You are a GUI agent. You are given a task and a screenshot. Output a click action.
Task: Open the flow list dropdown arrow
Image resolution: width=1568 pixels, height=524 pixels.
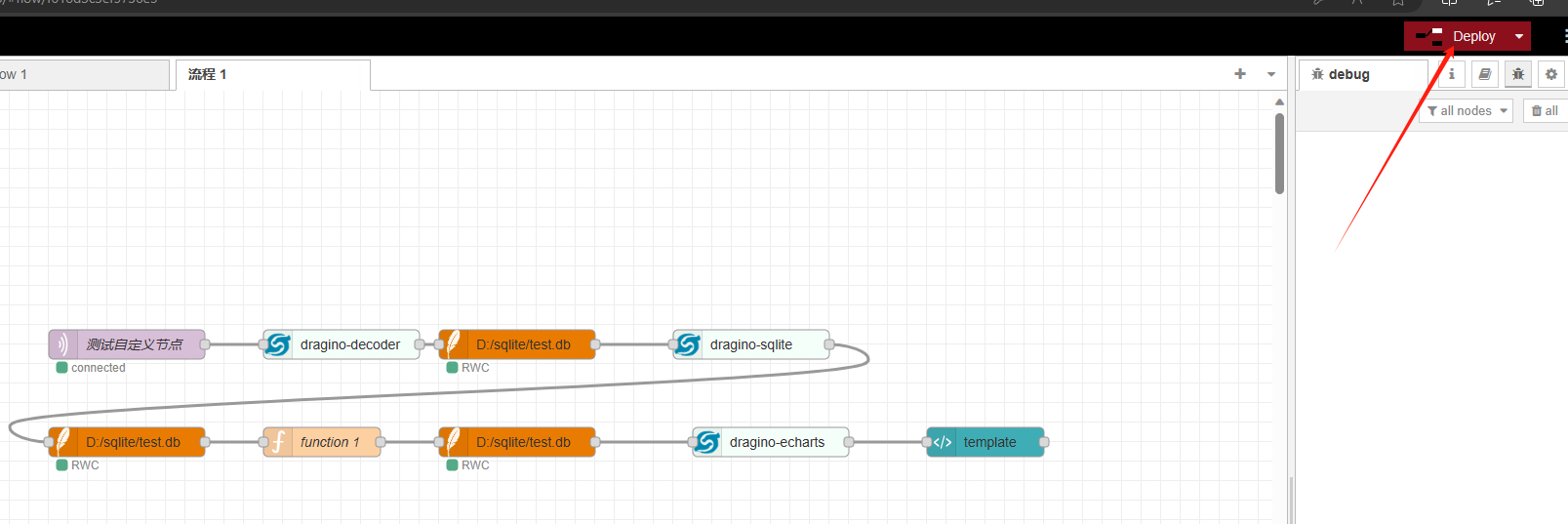[1271, 74]
